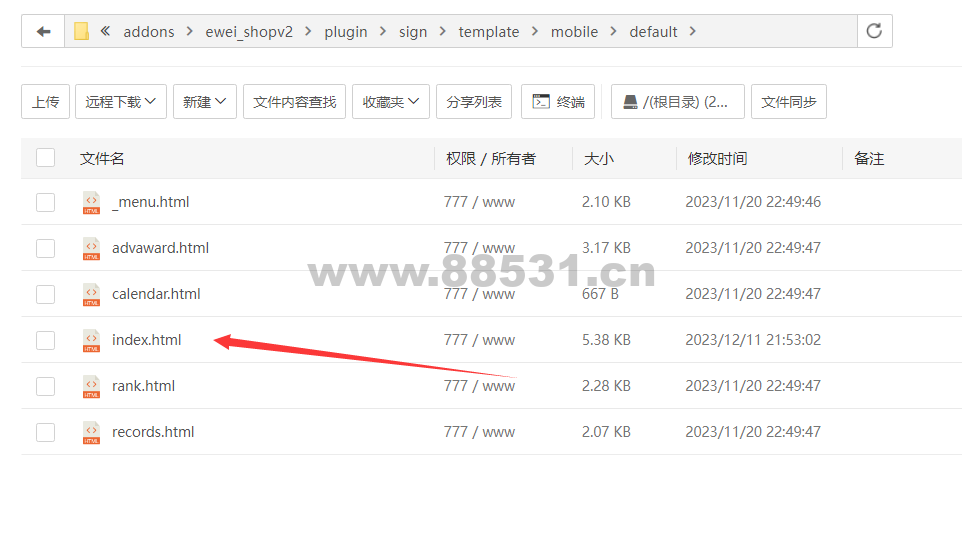The height and width of the screenshot is (541, 962).
Task: Sort by the 修改时间 column header
Action: pyautogui.click(x=717, y=159)
